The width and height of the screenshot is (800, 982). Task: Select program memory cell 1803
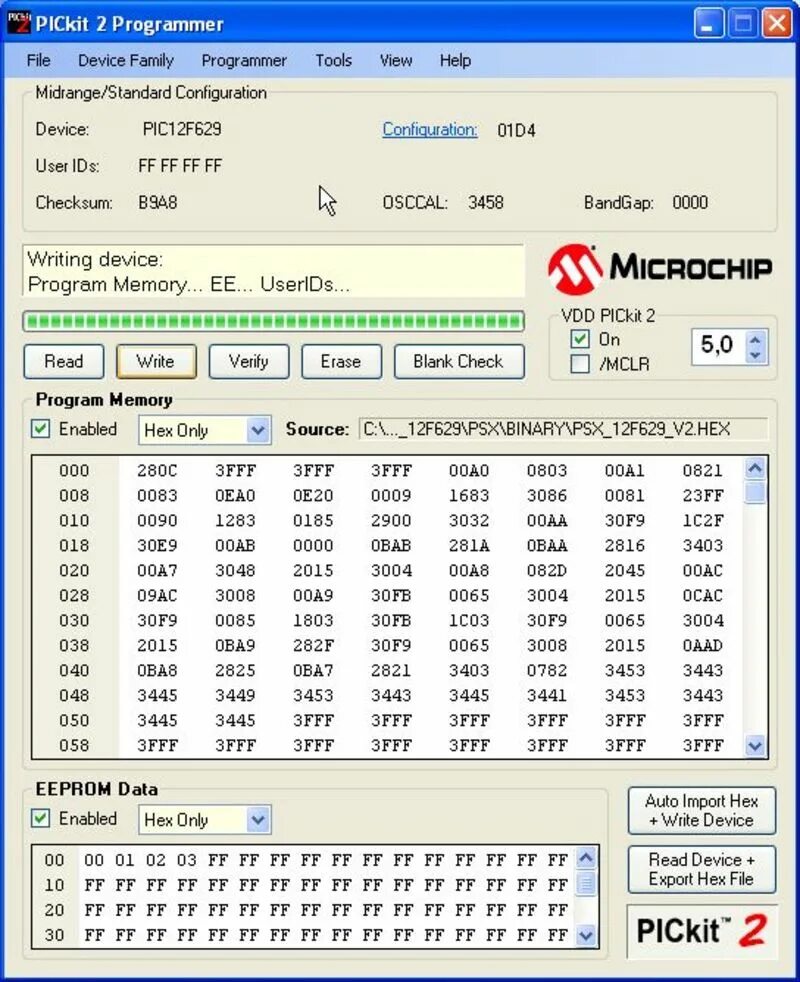pyautogui.click(x=313, y=621)
